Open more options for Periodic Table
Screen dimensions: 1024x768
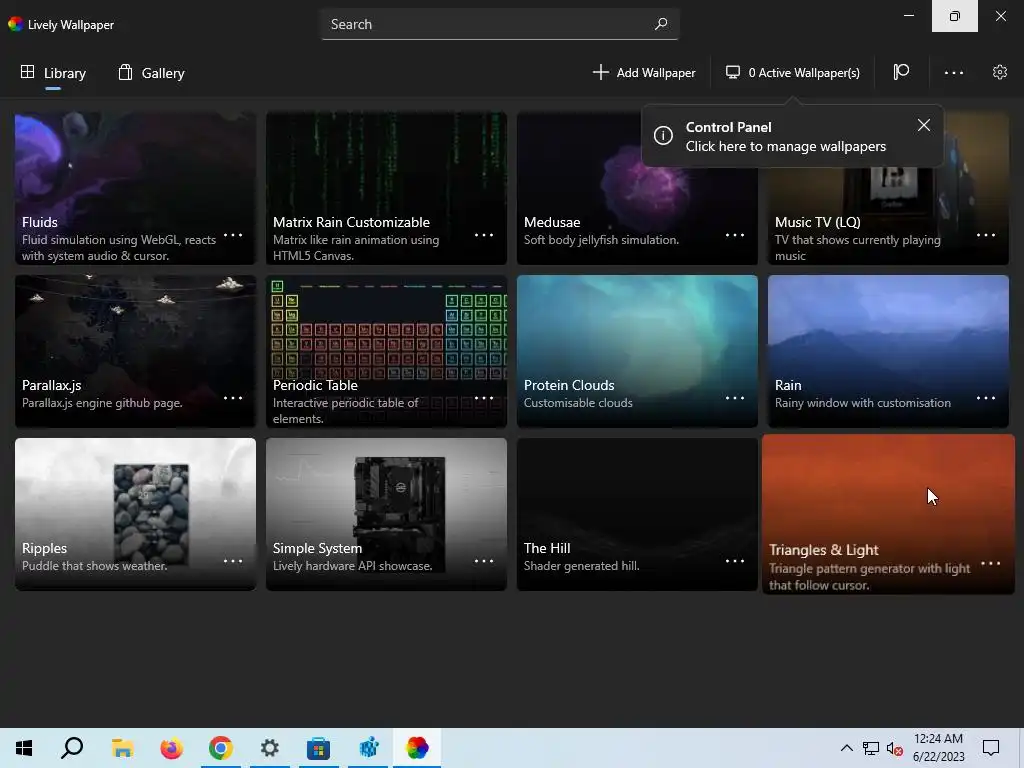(483, 398)
